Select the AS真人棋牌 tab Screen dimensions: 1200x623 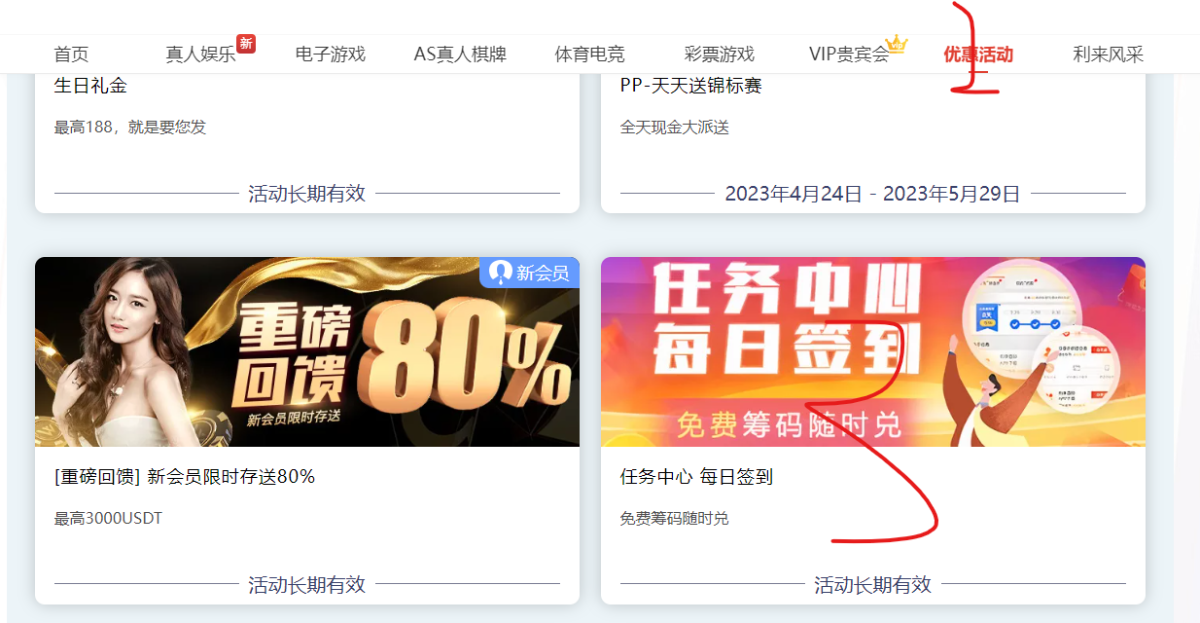[x=460, y=54]
